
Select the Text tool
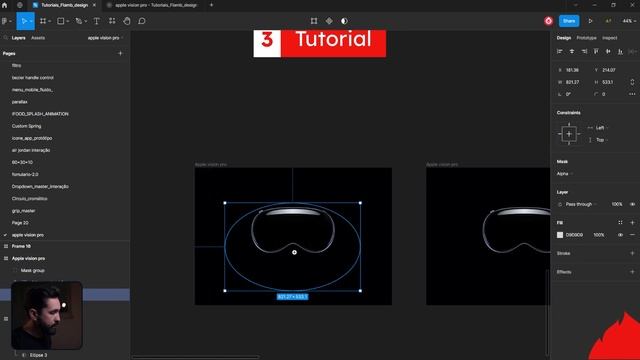[x=97, y=21]
